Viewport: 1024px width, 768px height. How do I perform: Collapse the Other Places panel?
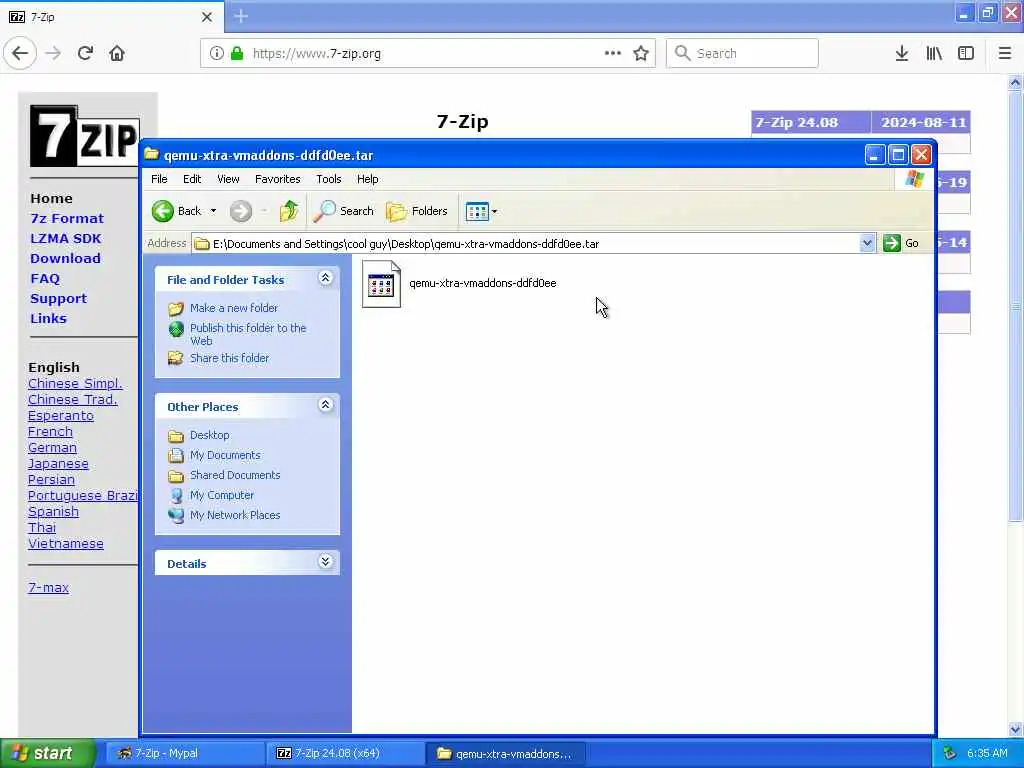[325, 406]
